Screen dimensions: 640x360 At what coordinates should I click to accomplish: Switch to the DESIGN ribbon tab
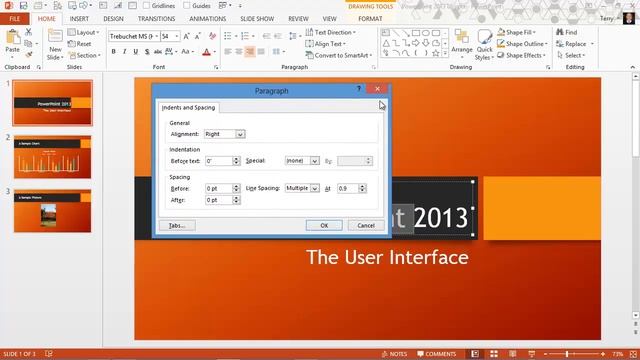pyautogui.click(x=113, y=19)
